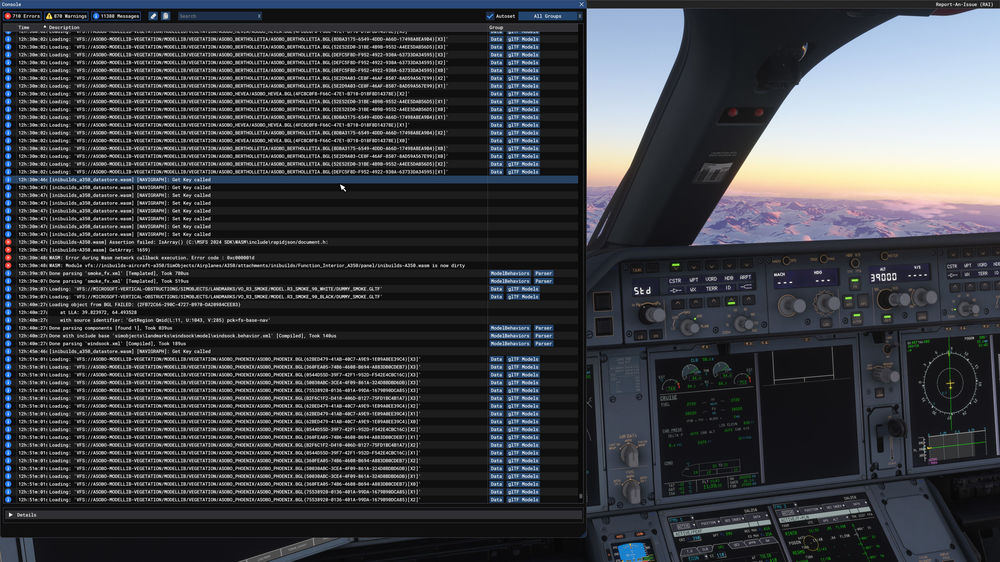
Task: Open the All Groups dropdown
Action: [x=550, y=16]
